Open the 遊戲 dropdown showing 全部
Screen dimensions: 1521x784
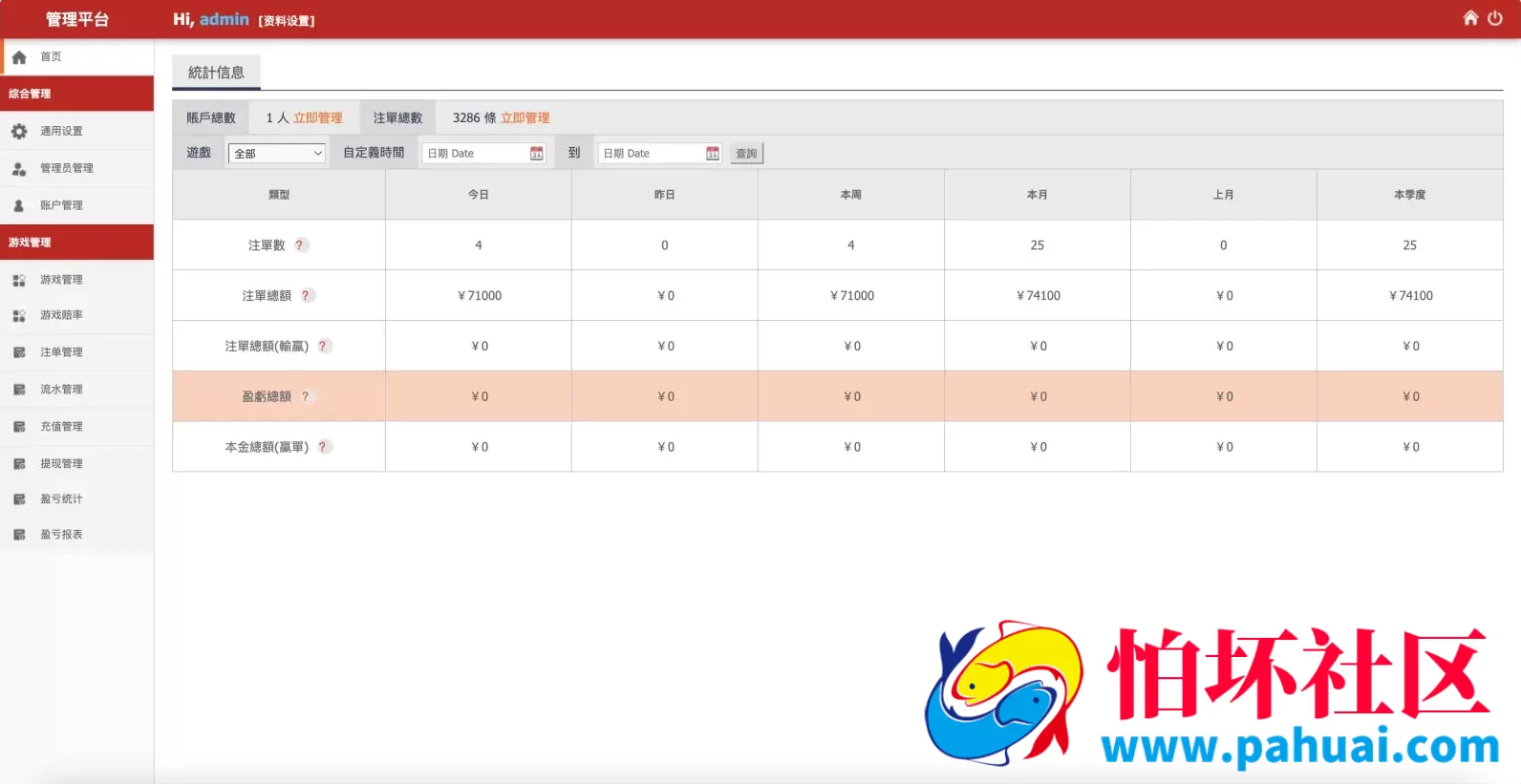coord(277,154)
